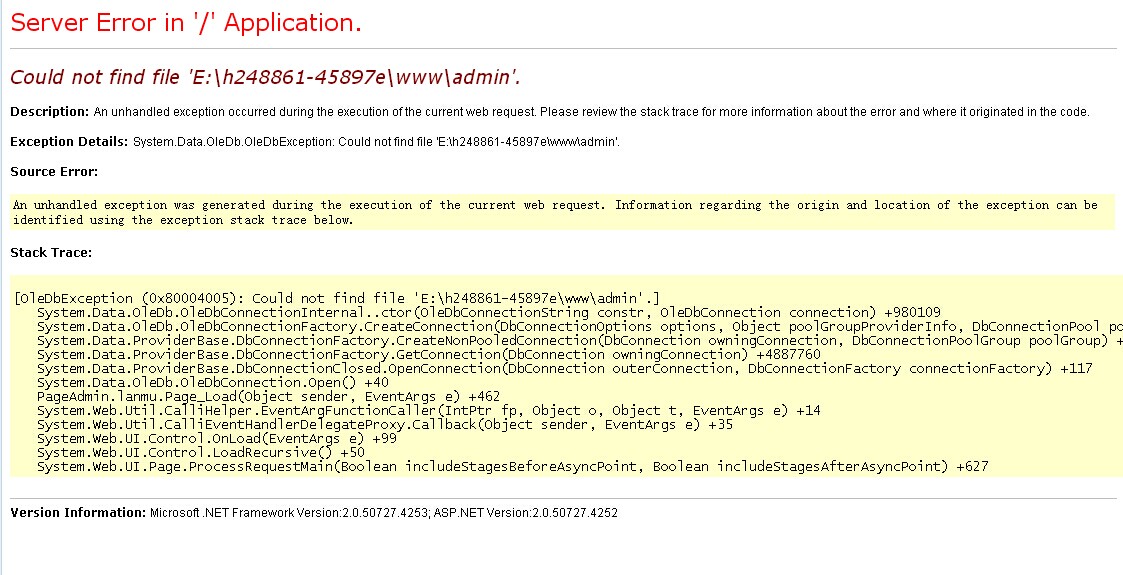The image size is (1123, 575).
Task: Click the 'Server Error in '/' Application.' heading
Action: point(186,23)
